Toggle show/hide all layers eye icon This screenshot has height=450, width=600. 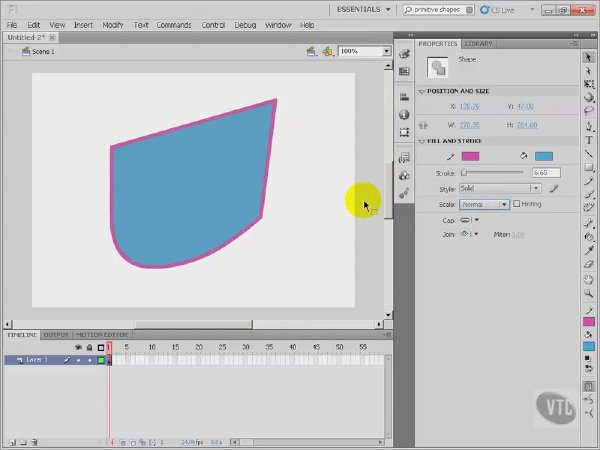(x=78, y=347)
